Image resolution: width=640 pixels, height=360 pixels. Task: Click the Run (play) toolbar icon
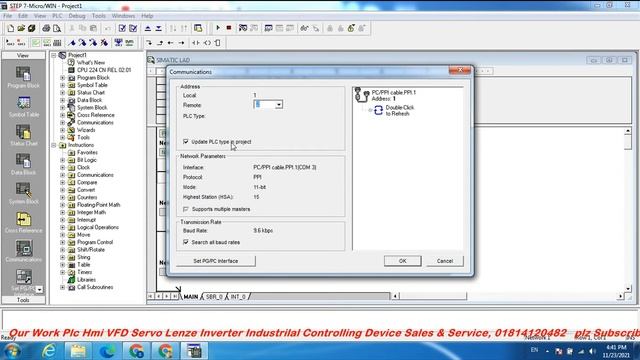pyautogui.click(x=218, y=28)
